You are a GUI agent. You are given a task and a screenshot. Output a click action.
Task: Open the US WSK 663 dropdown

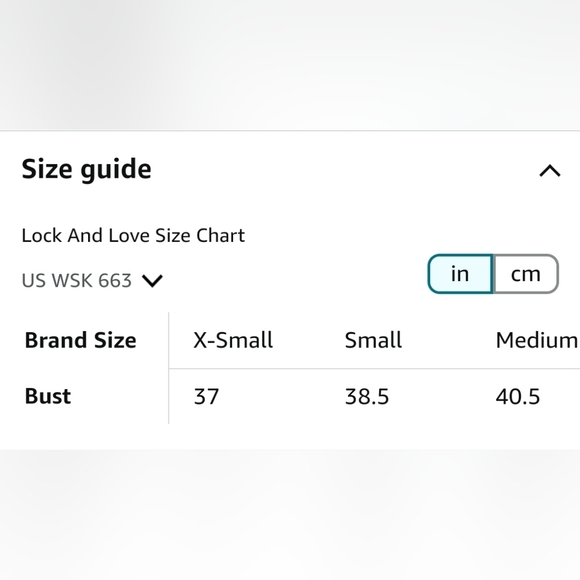tap(92, 280)
